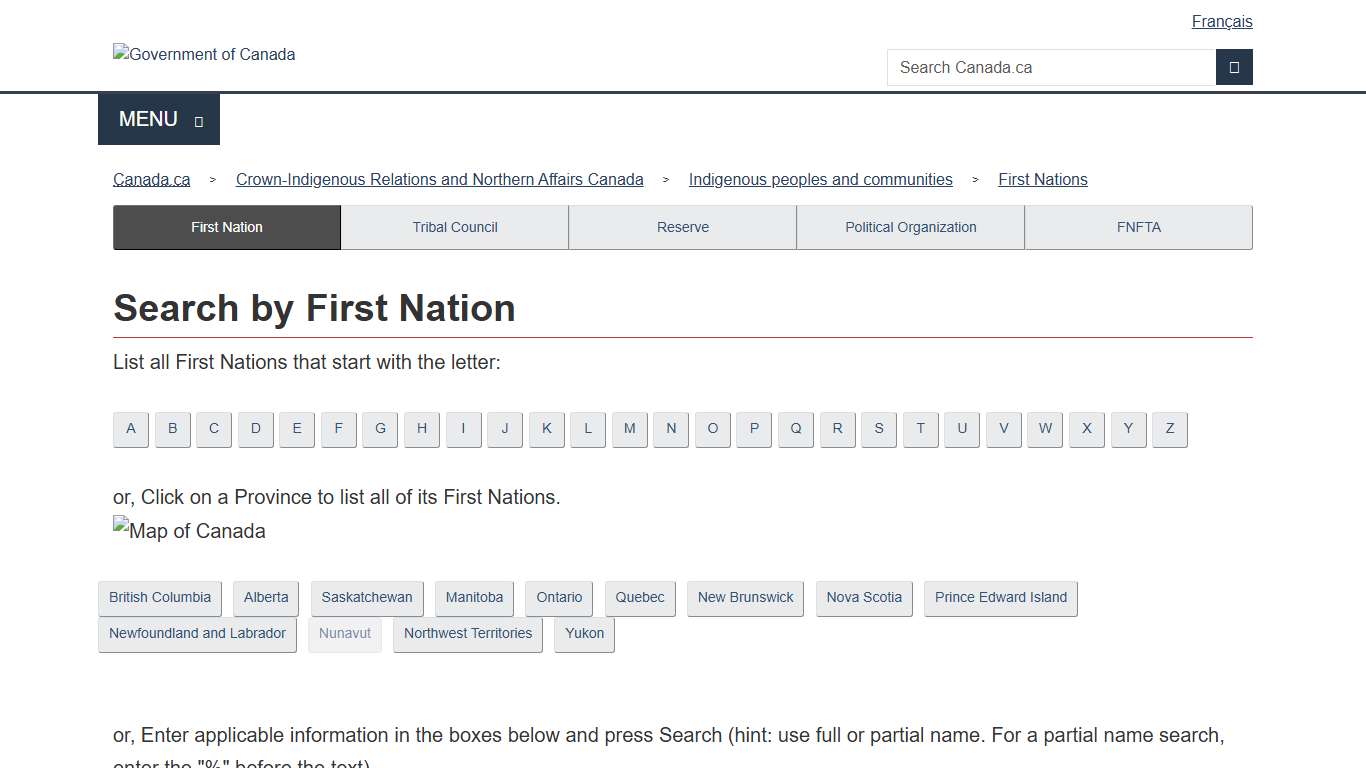List First Nations starting with letter A
The width and height of the screenshot is (1366, 768).
pos(130,429)
